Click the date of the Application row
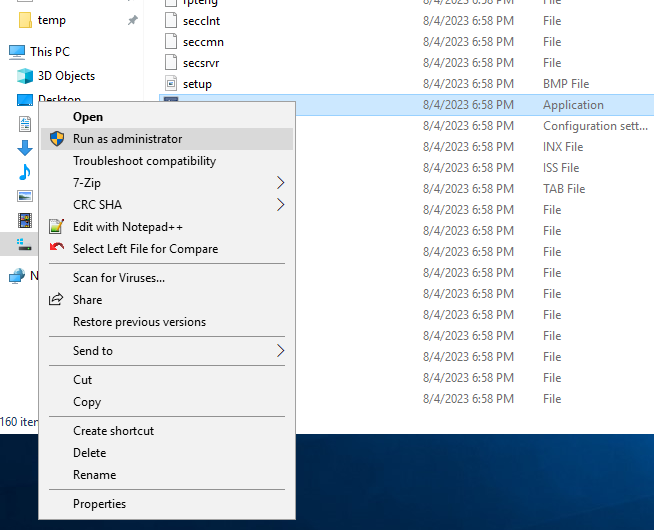The image size is (654, 530). [468, 105]
